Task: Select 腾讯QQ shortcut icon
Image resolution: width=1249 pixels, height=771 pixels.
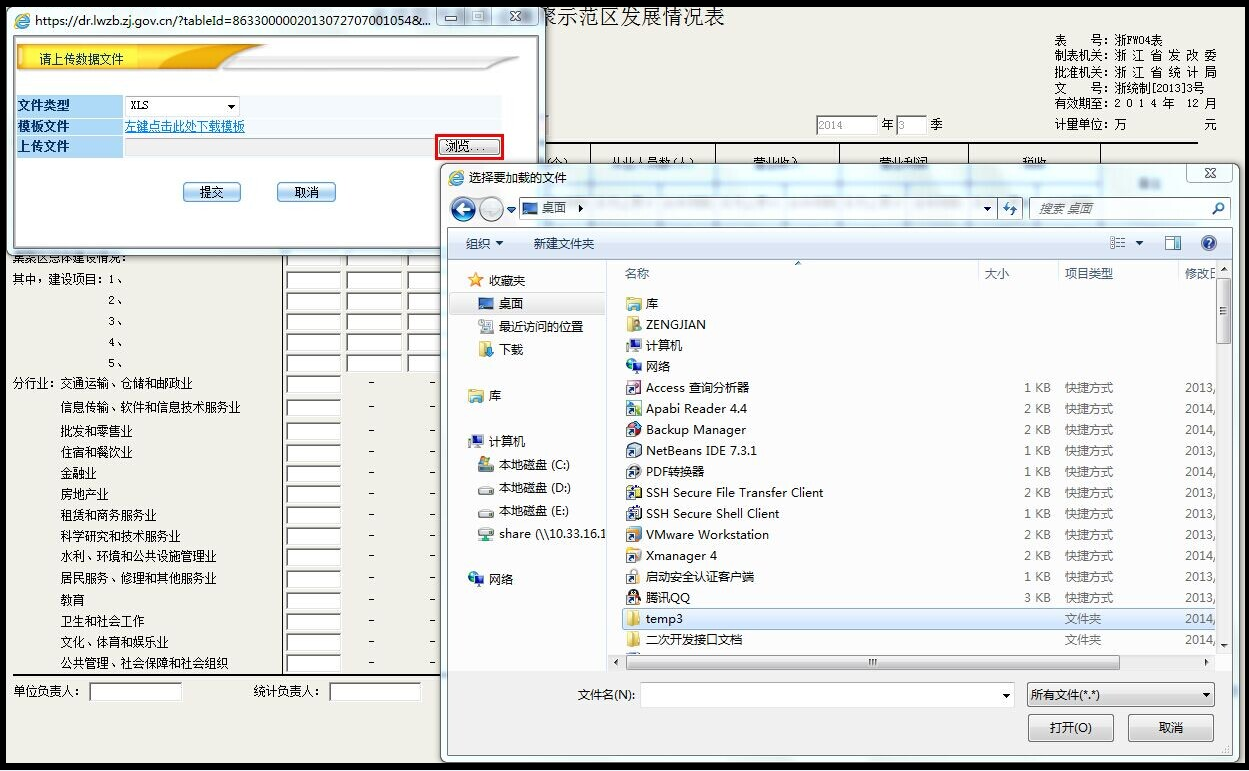Action: 633,597
